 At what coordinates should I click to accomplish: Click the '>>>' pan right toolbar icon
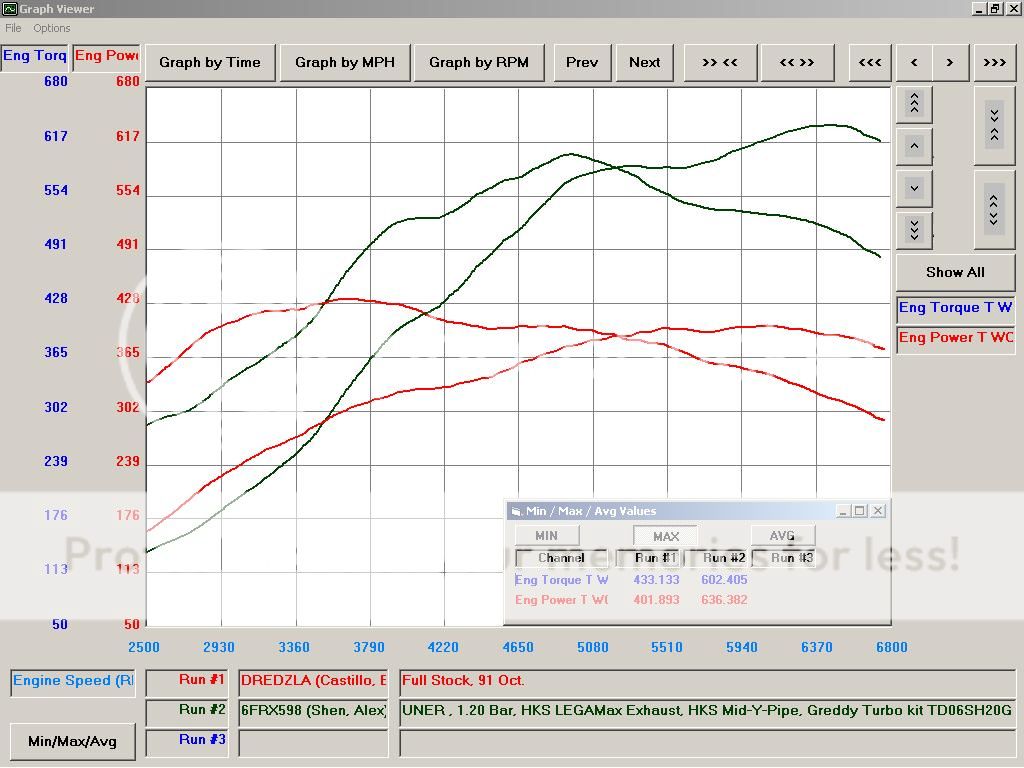tap(995, 62)
